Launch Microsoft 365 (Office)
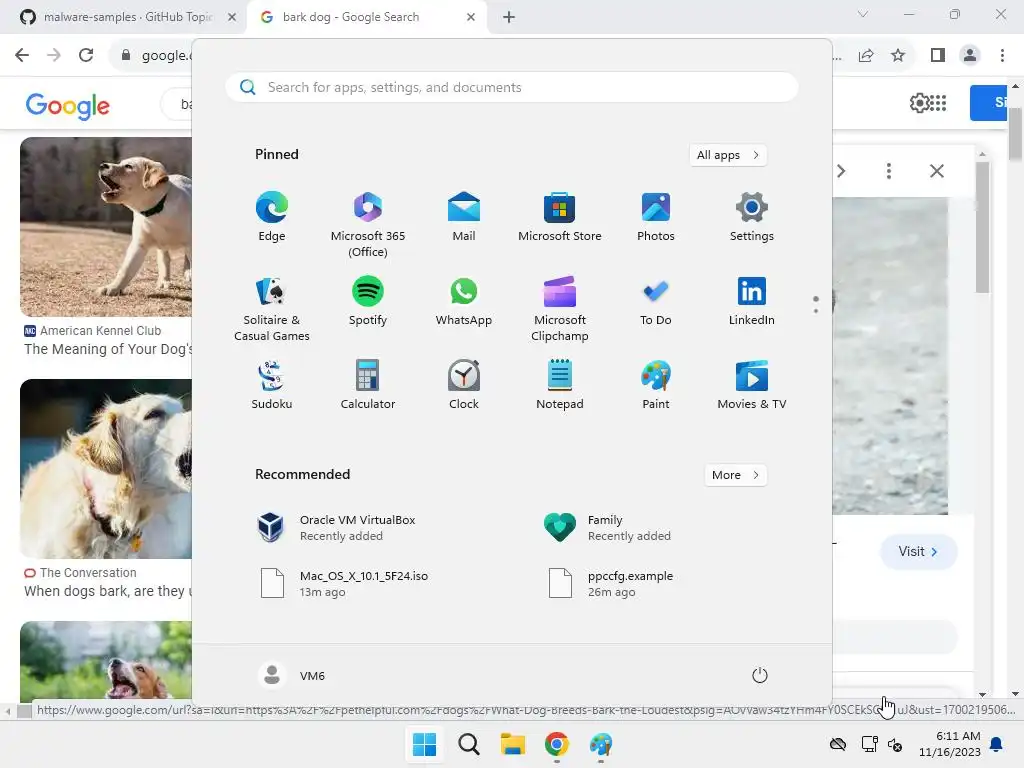Viewport: 1024px width, 768px height. point(368,224)
